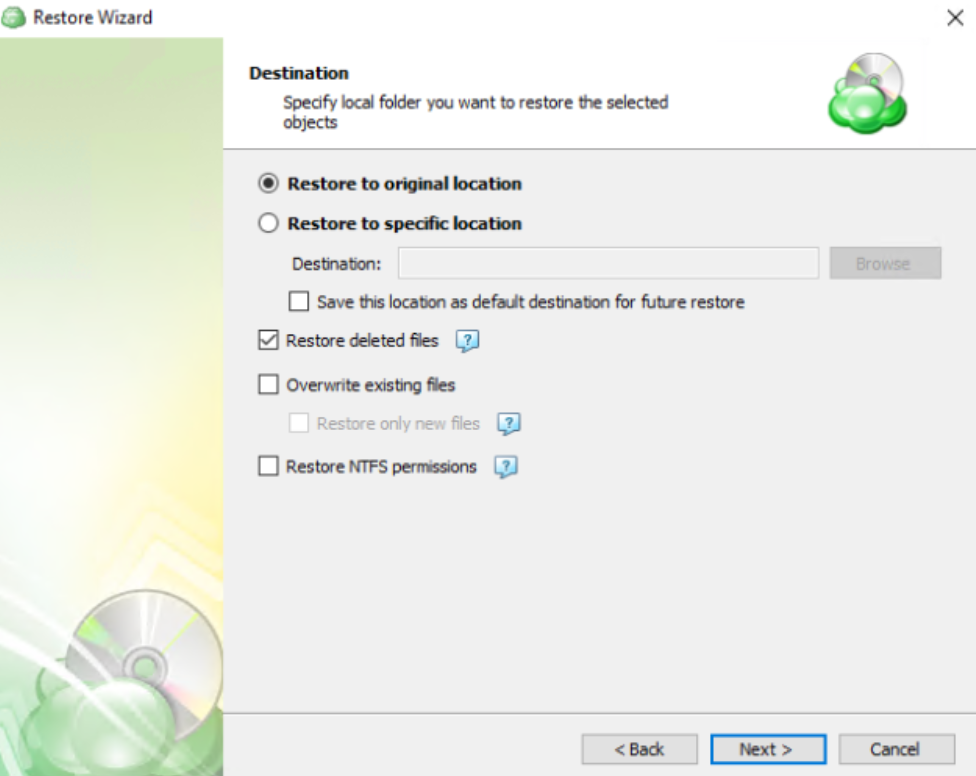This screenshot has height=776, width=976.
Task: Enable Overwrite existing files
Action: coord(268,385)
